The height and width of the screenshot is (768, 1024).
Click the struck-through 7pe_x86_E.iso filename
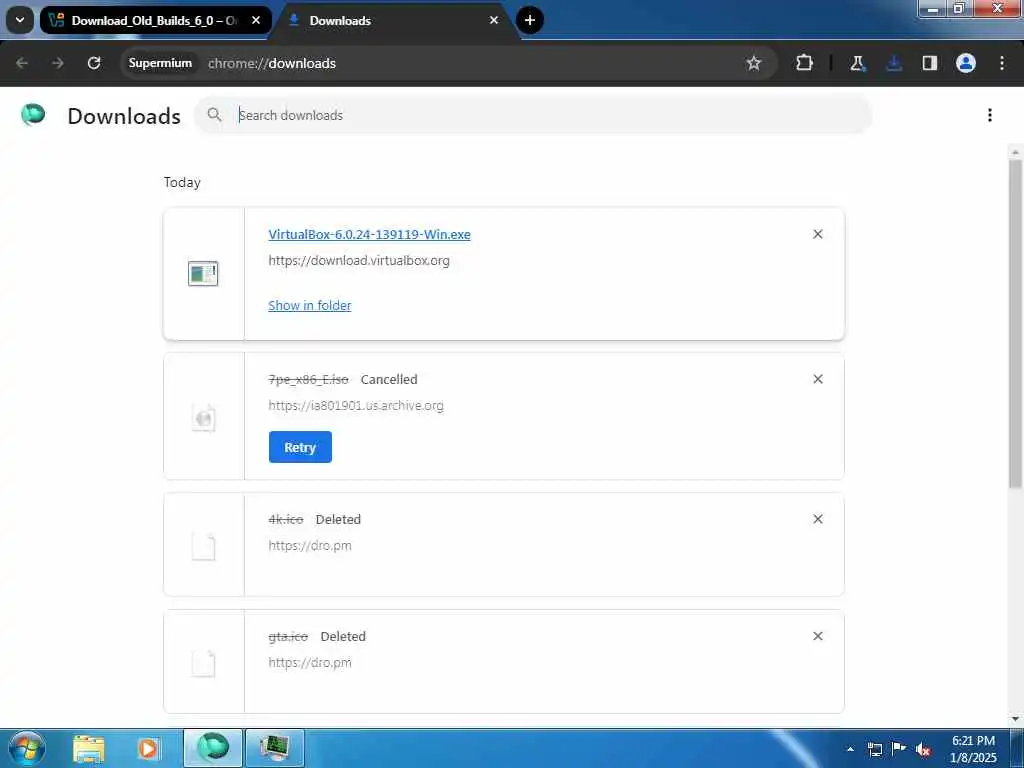308,379
